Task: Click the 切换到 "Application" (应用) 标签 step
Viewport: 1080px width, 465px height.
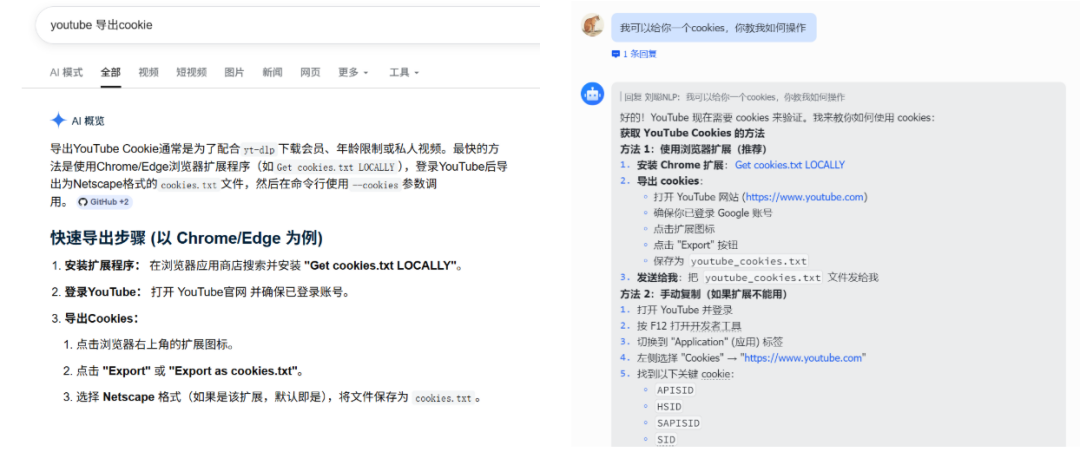Action: tap(708, 342)
